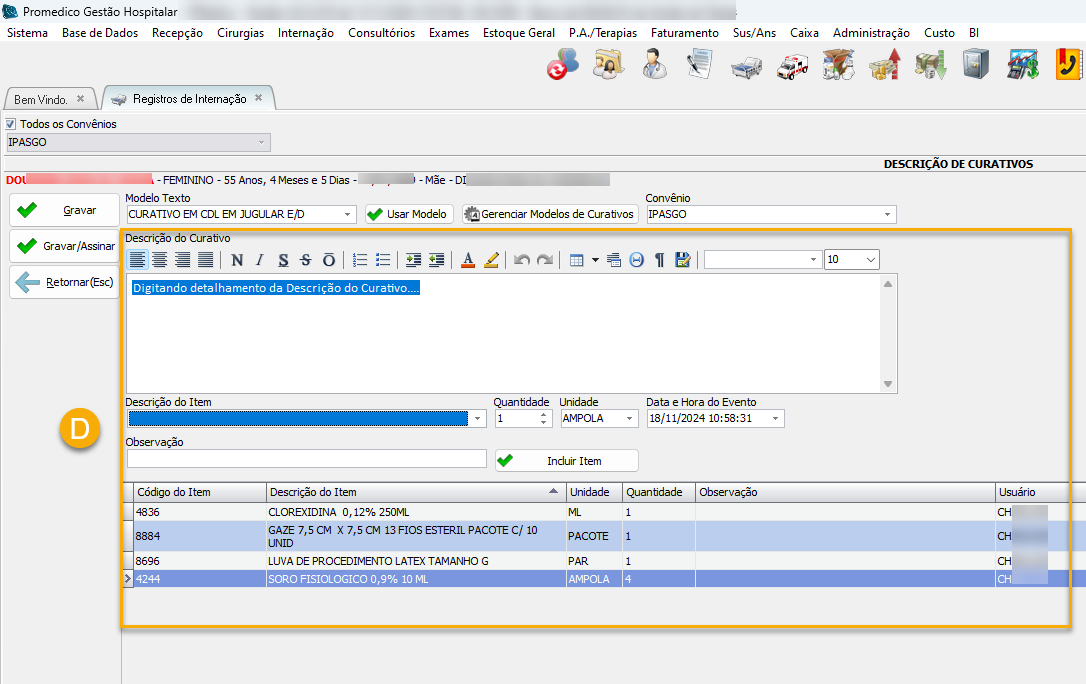This screenshot has width=1086, height=684.
Task: Toggle the italic formatting button
Action: click(260, 260)
